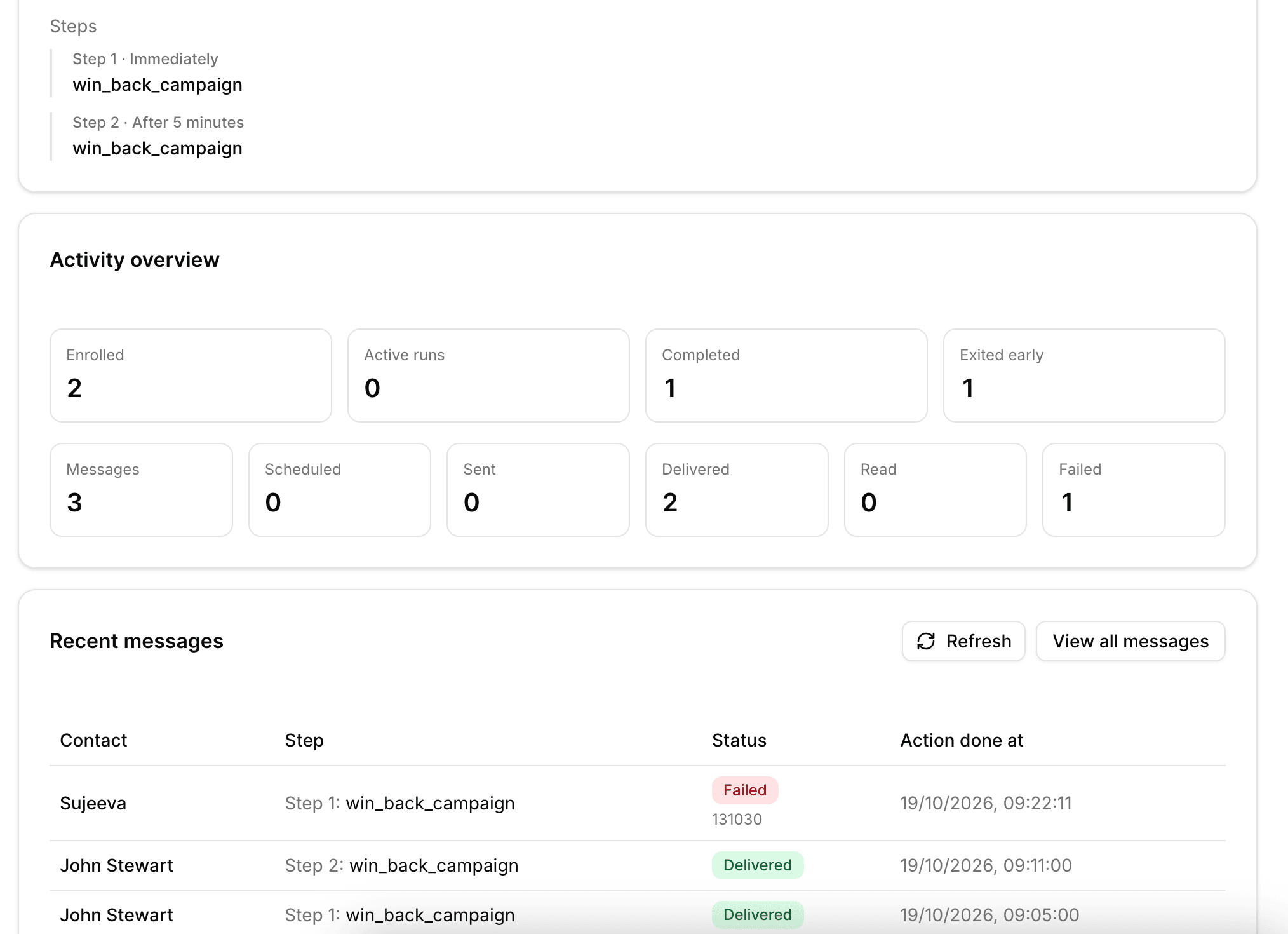This screenshot has height=934, width=1288.
Task: Click Step 1: win_back_campaign in Sujeeva row
Action: pos(399,803)
